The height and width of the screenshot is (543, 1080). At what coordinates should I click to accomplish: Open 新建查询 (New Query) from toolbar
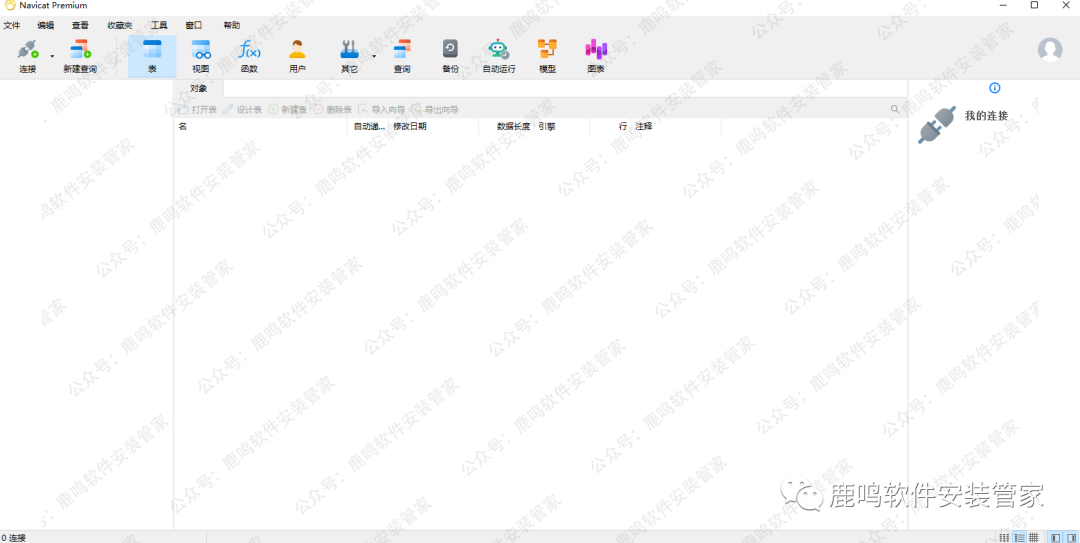tap(80, 54)
